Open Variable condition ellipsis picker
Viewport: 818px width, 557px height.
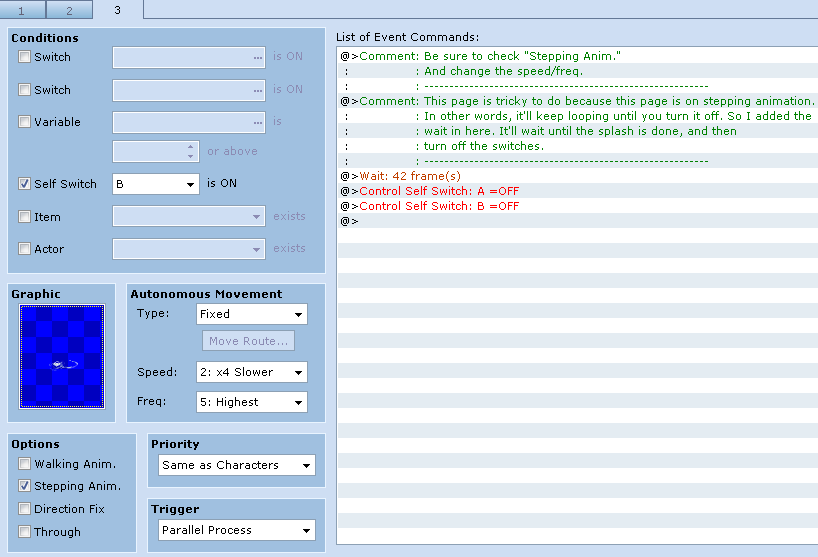coord(258,123)
